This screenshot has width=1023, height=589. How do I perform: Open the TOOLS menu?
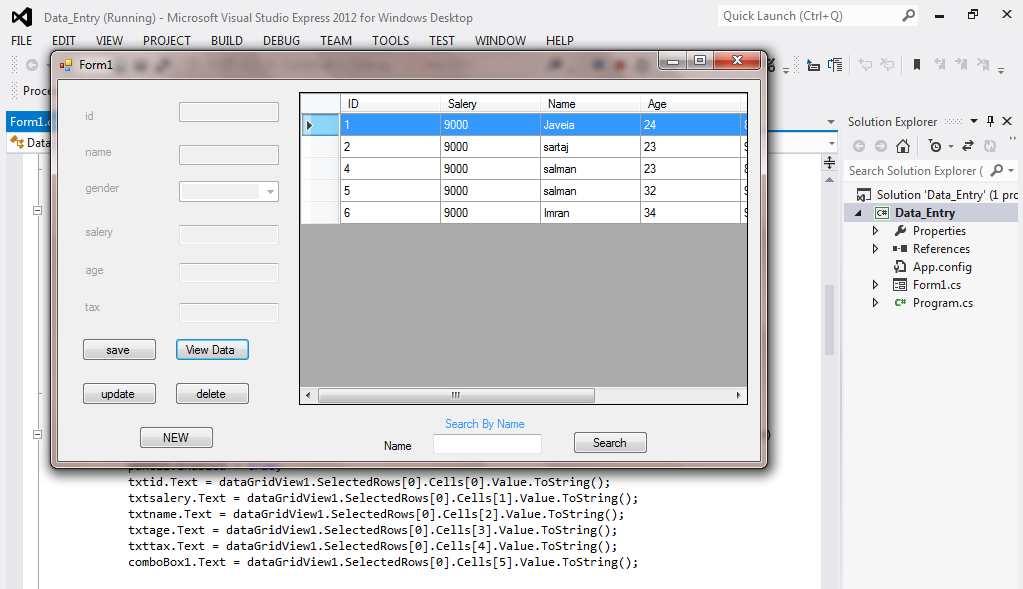[390, 40]
